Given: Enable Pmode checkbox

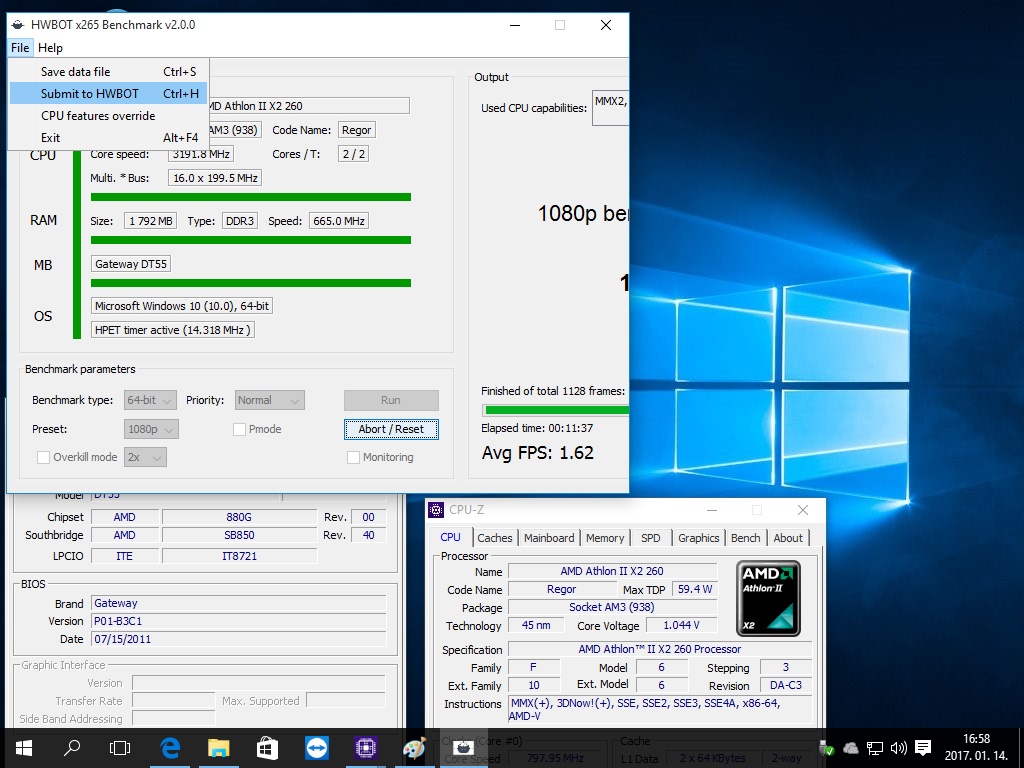Looking at the screenshot, I should [239, 429].
